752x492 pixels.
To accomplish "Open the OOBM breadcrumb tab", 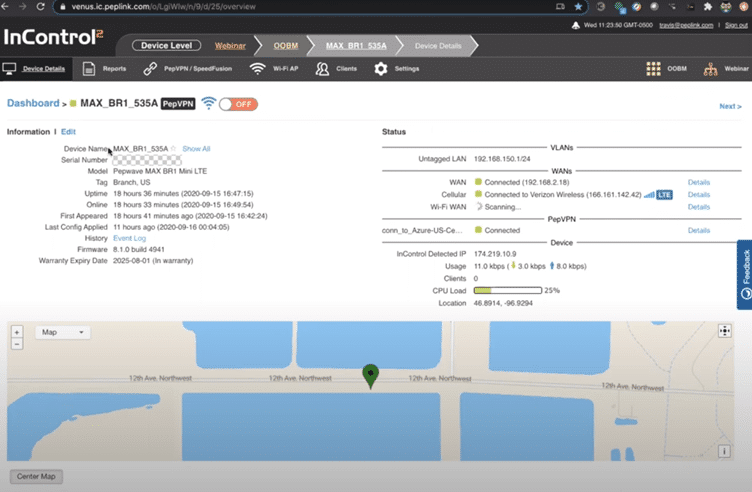I will tap(286, 46).
